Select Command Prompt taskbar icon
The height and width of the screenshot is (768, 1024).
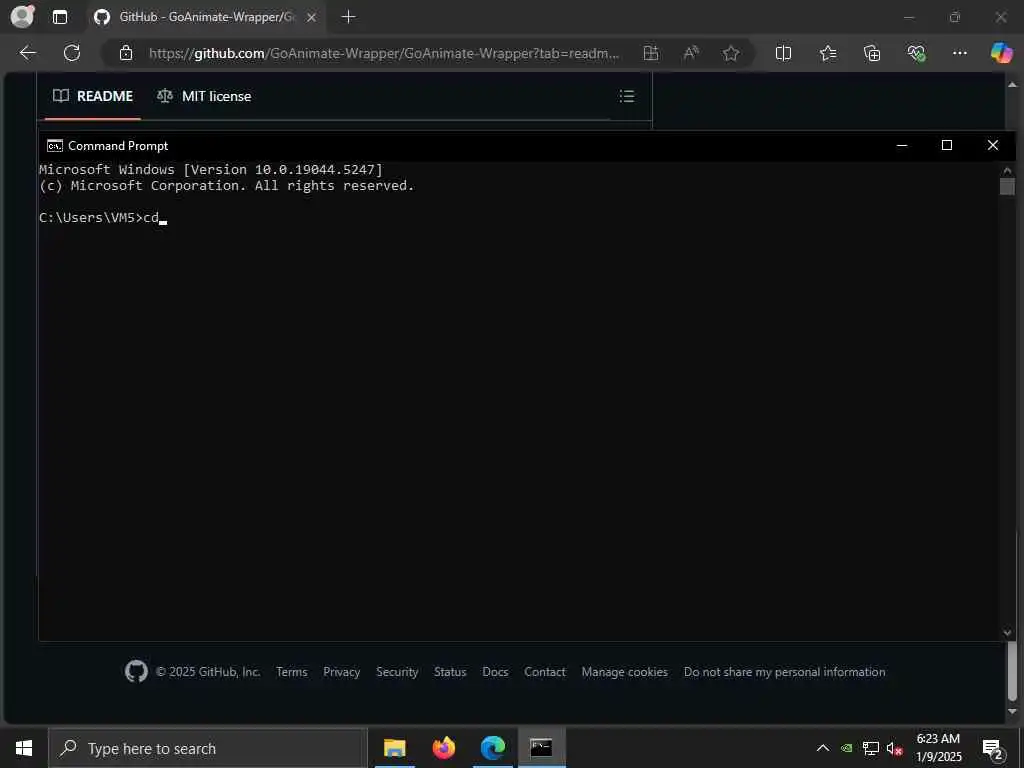tap(541, 748)
